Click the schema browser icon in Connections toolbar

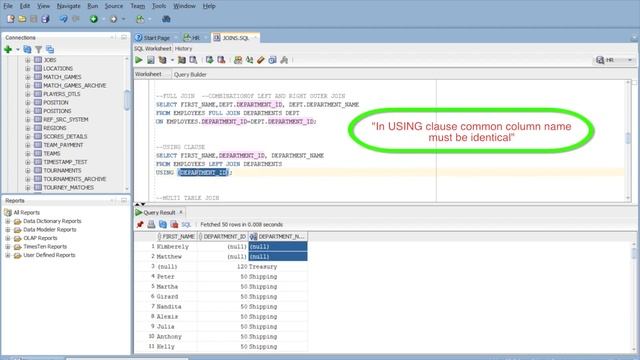pos(50,49)
